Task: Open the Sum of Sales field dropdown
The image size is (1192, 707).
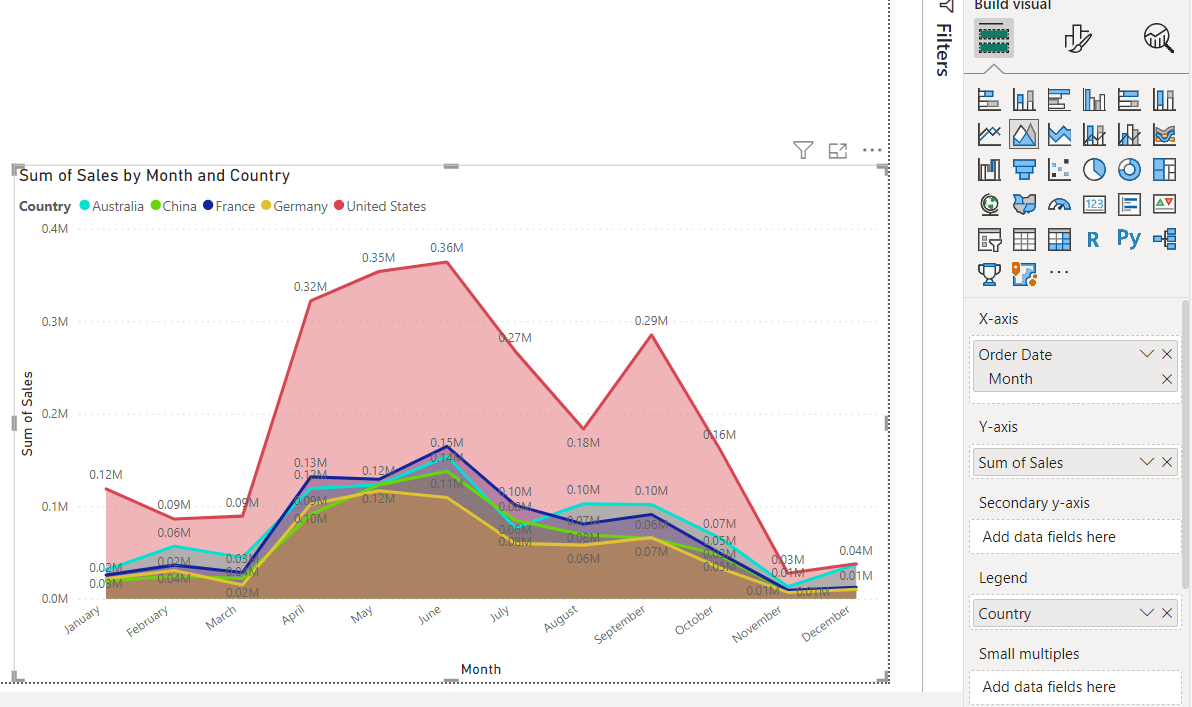Action: tap(1147, 462)
